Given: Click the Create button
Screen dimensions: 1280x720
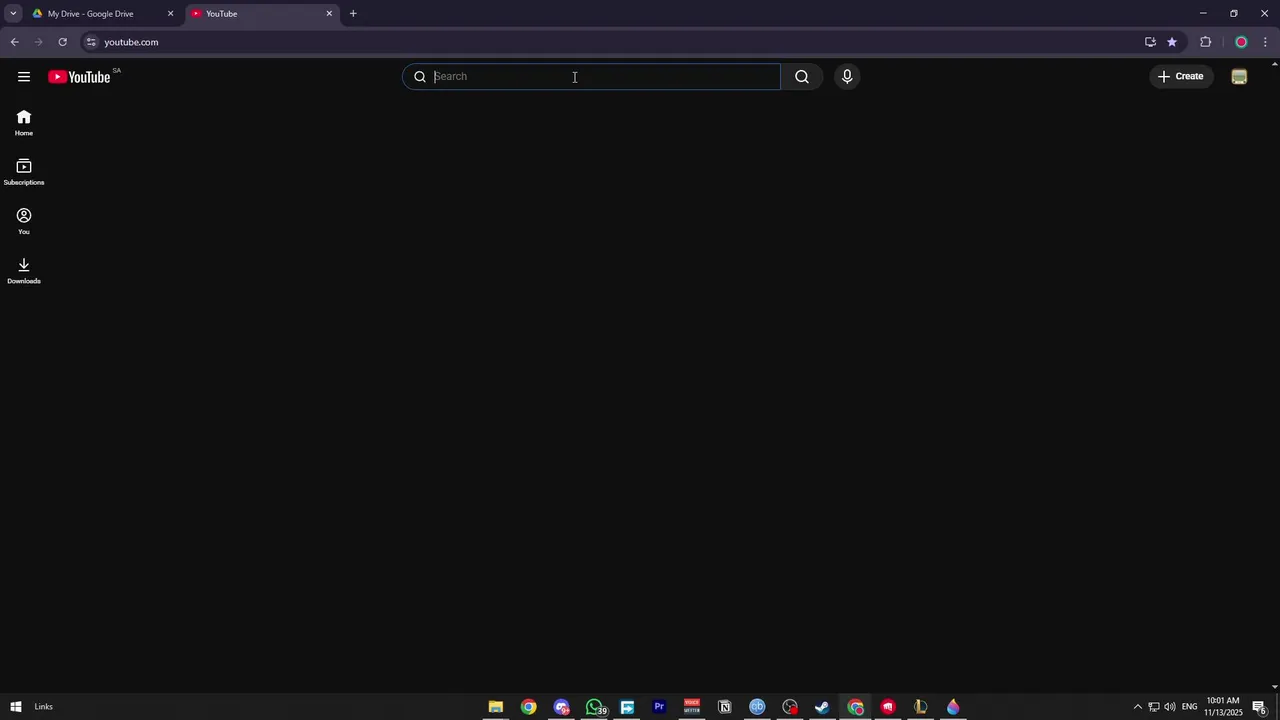Looking at the screenshot, I should click(x=1180, y=77).
